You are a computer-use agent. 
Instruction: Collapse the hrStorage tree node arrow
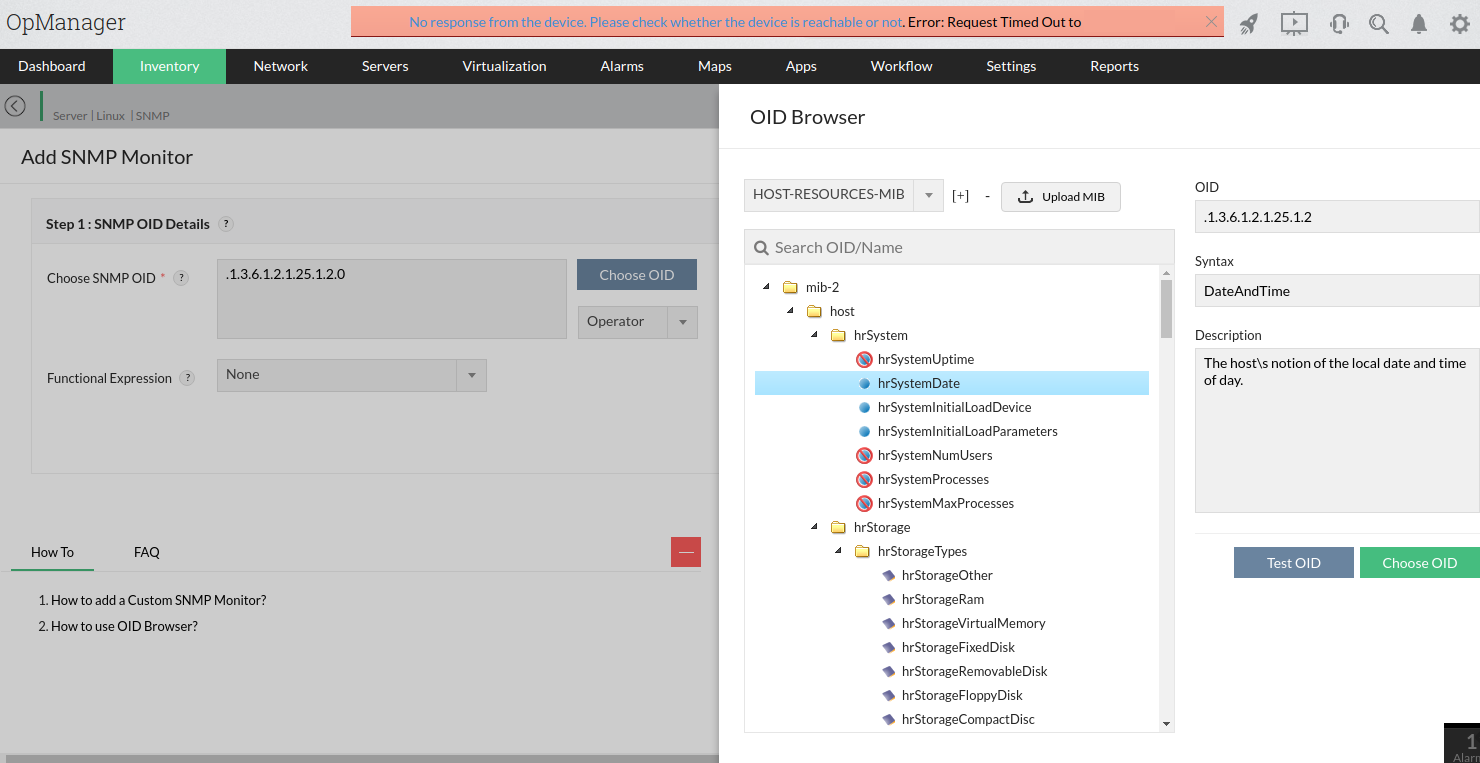click(815, 527)
